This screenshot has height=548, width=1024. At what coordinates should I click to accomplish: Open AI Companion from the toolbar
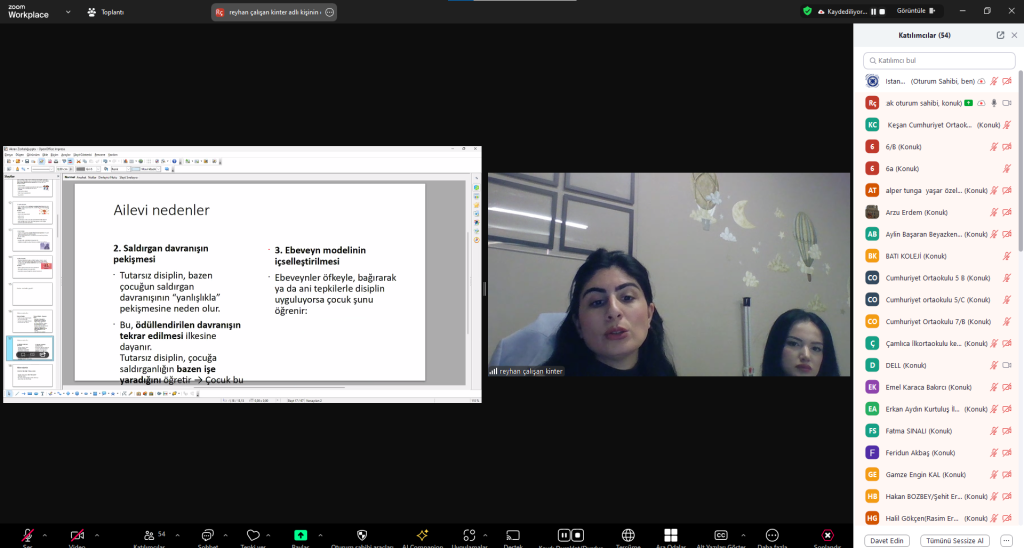coord(422,536)
